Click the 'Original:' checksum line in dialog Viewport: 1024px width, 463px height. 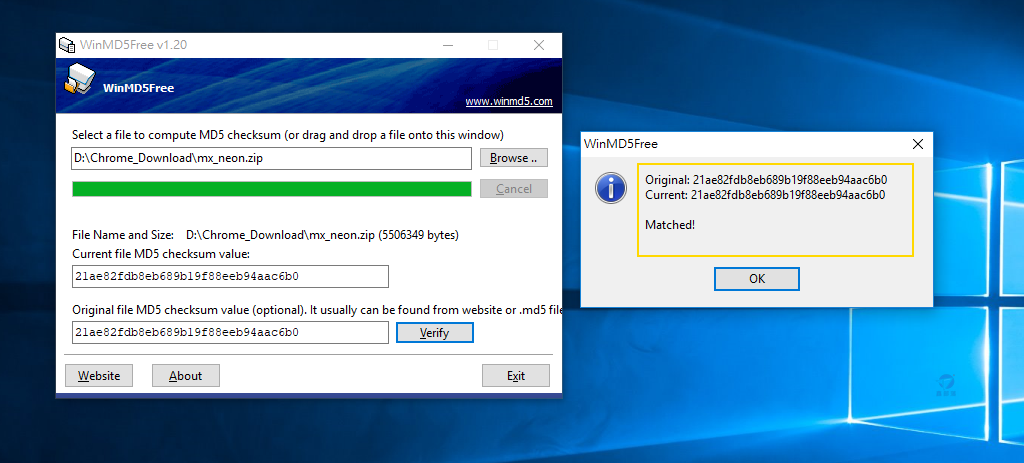tap(766, 180)
